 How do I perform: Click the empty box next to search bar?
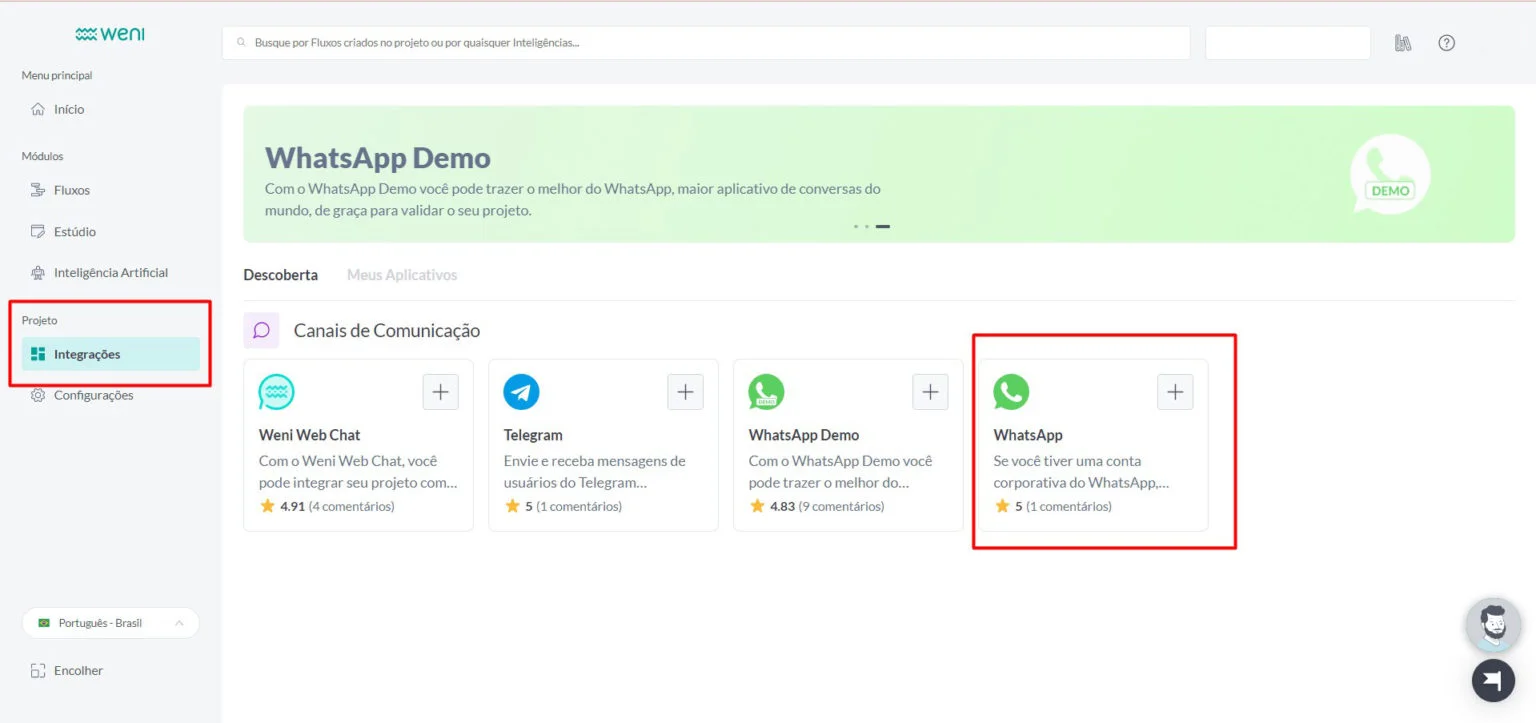click(x=1287, y=43)
